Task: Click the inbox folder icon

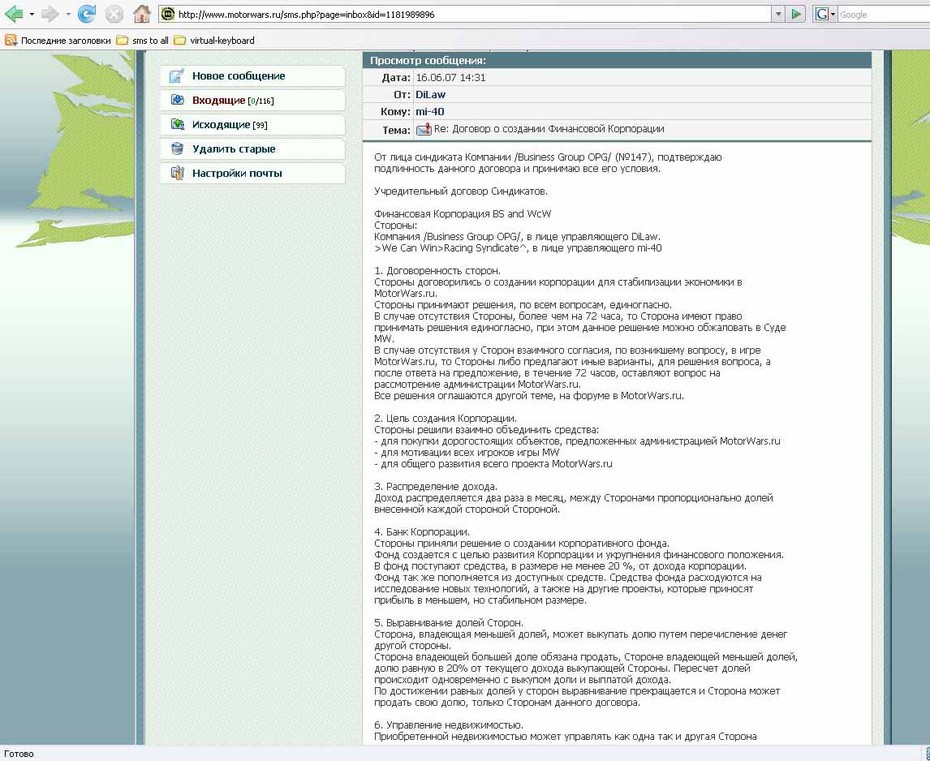Action: click(177, 100)
